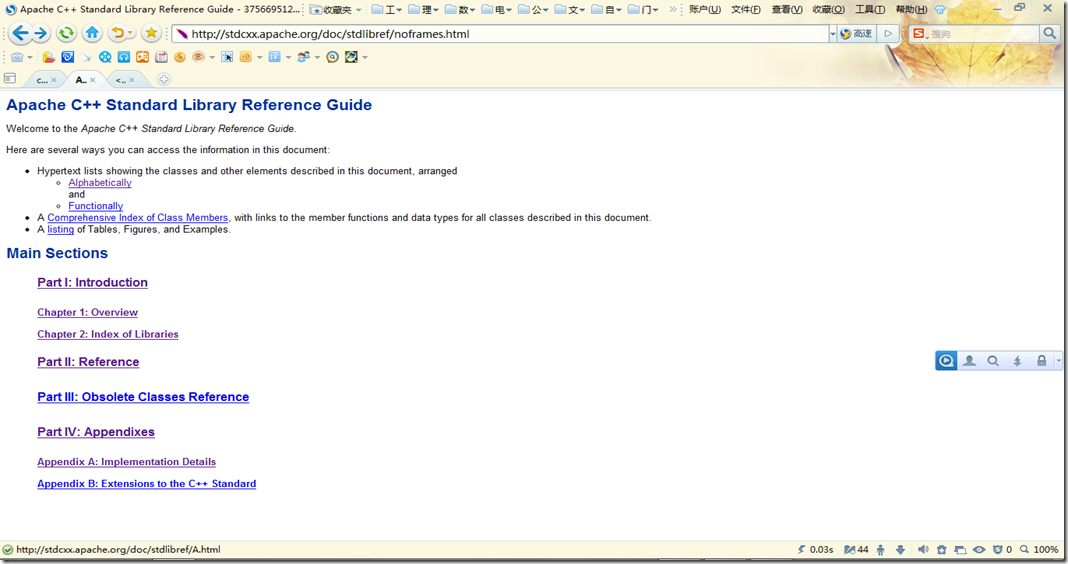This screenshot has width=1068, height=564.
Task: Go forward with the blue right arrow
Action: point(41,33)
